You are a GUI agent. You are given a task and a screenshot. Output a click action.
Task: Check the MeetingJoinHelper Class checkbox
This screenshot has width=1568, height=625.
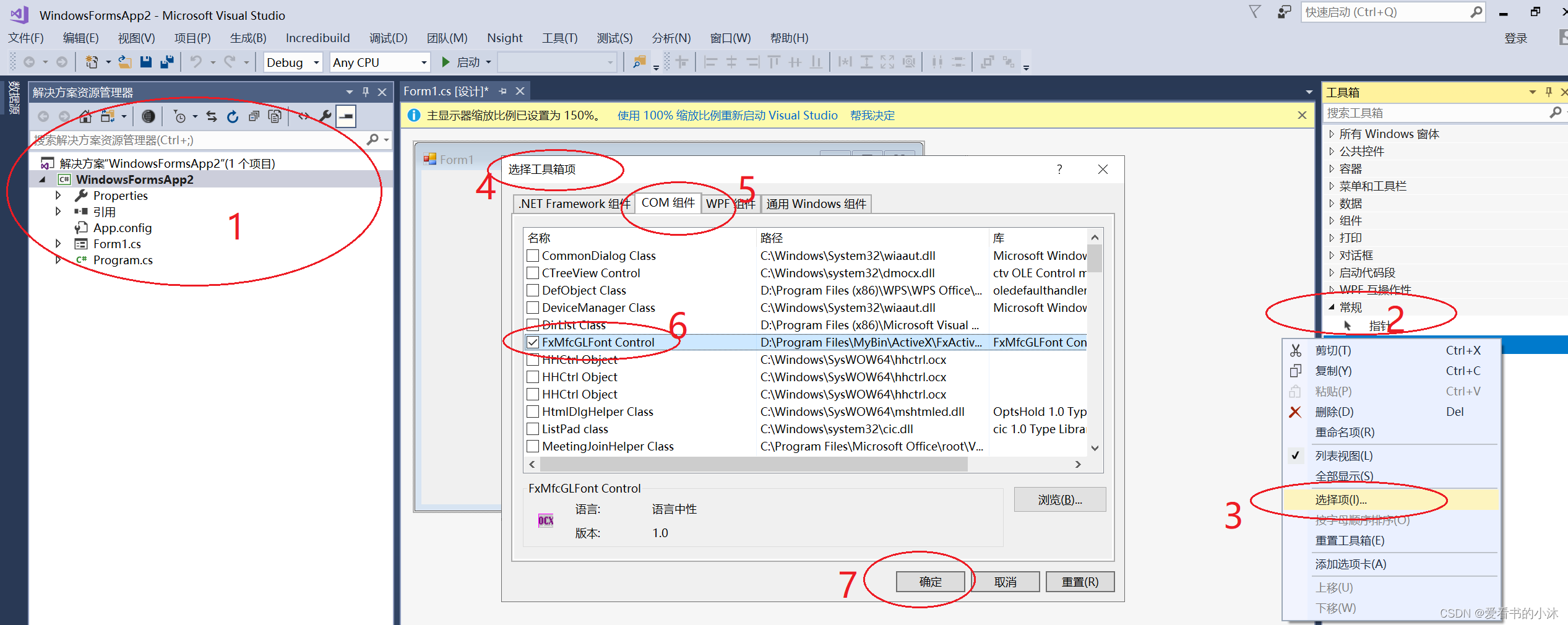click(533, 446)
